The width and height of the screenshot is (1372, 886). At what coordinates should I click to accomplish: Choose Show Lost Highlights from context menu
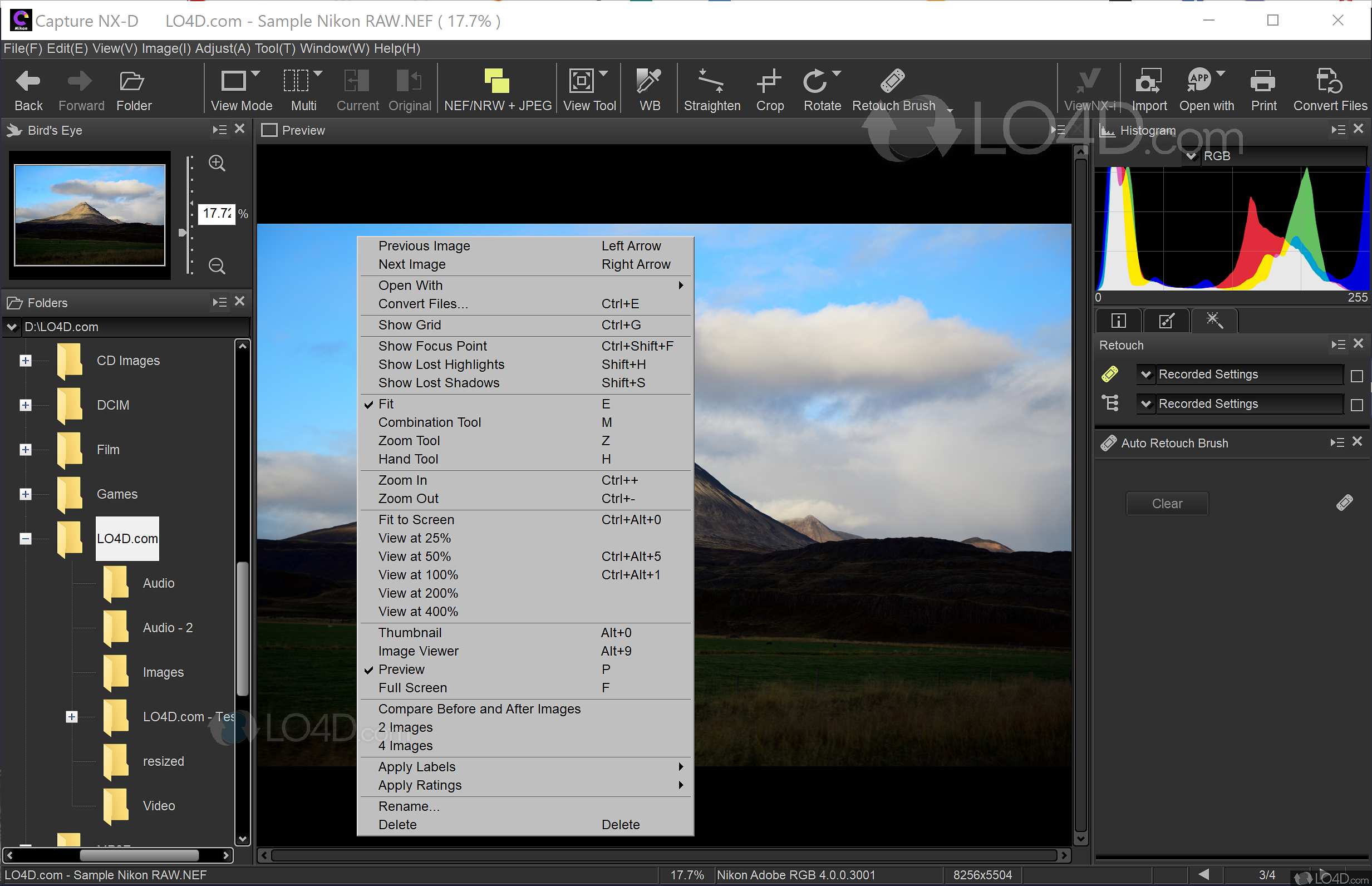point(441,364)
